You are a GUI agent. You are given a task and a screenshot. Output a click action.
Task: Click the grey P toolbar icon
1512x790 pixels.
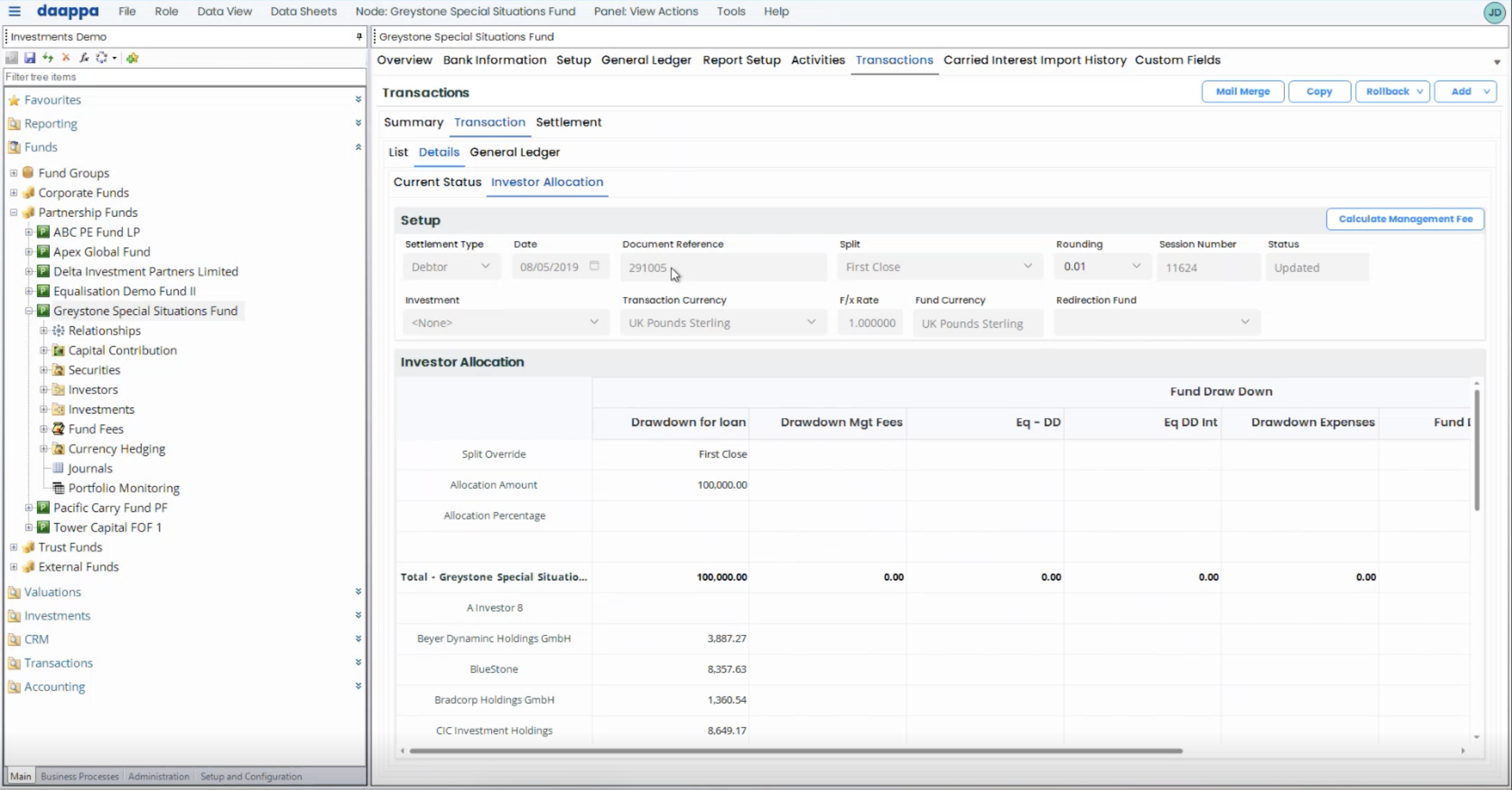click(x=11, y=58)
